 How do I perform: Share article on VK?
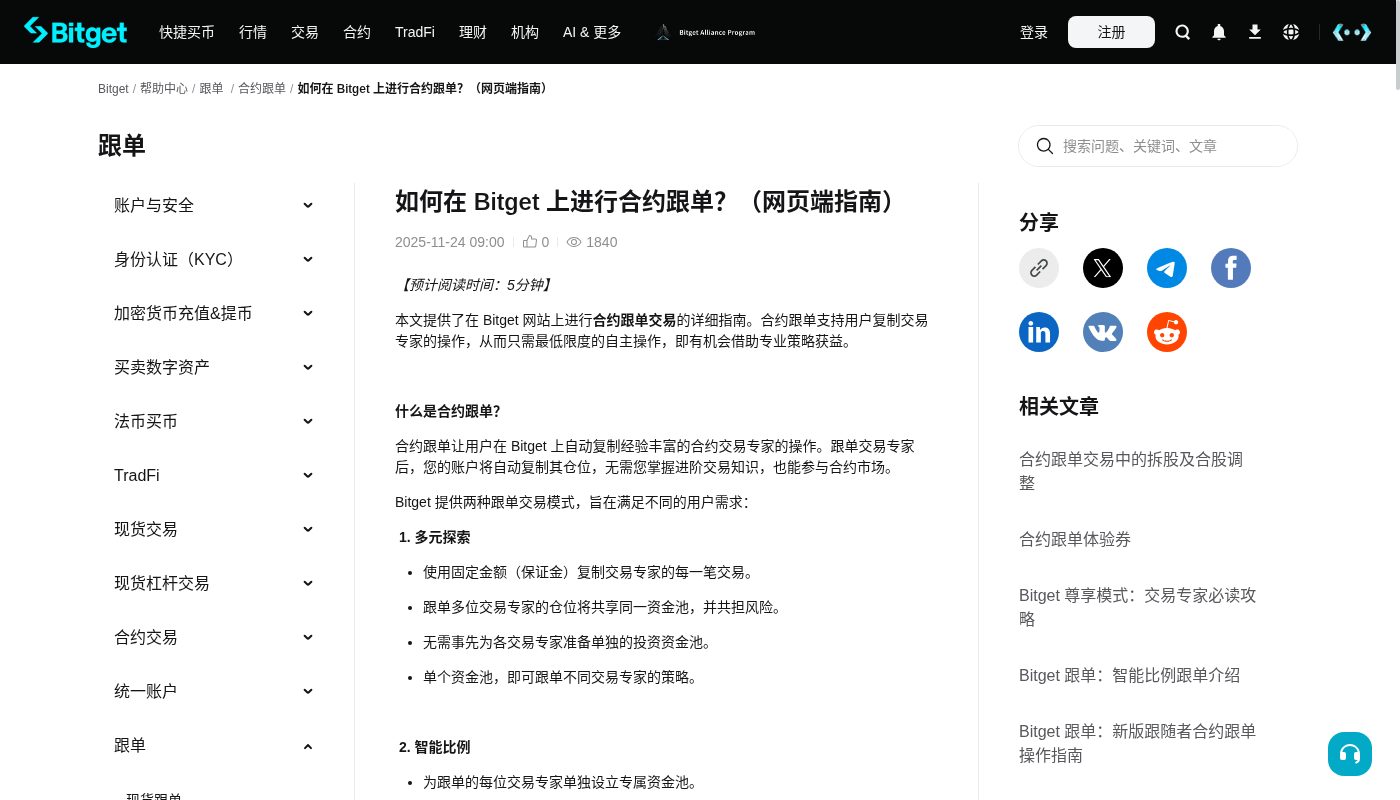click(1103, 332)
